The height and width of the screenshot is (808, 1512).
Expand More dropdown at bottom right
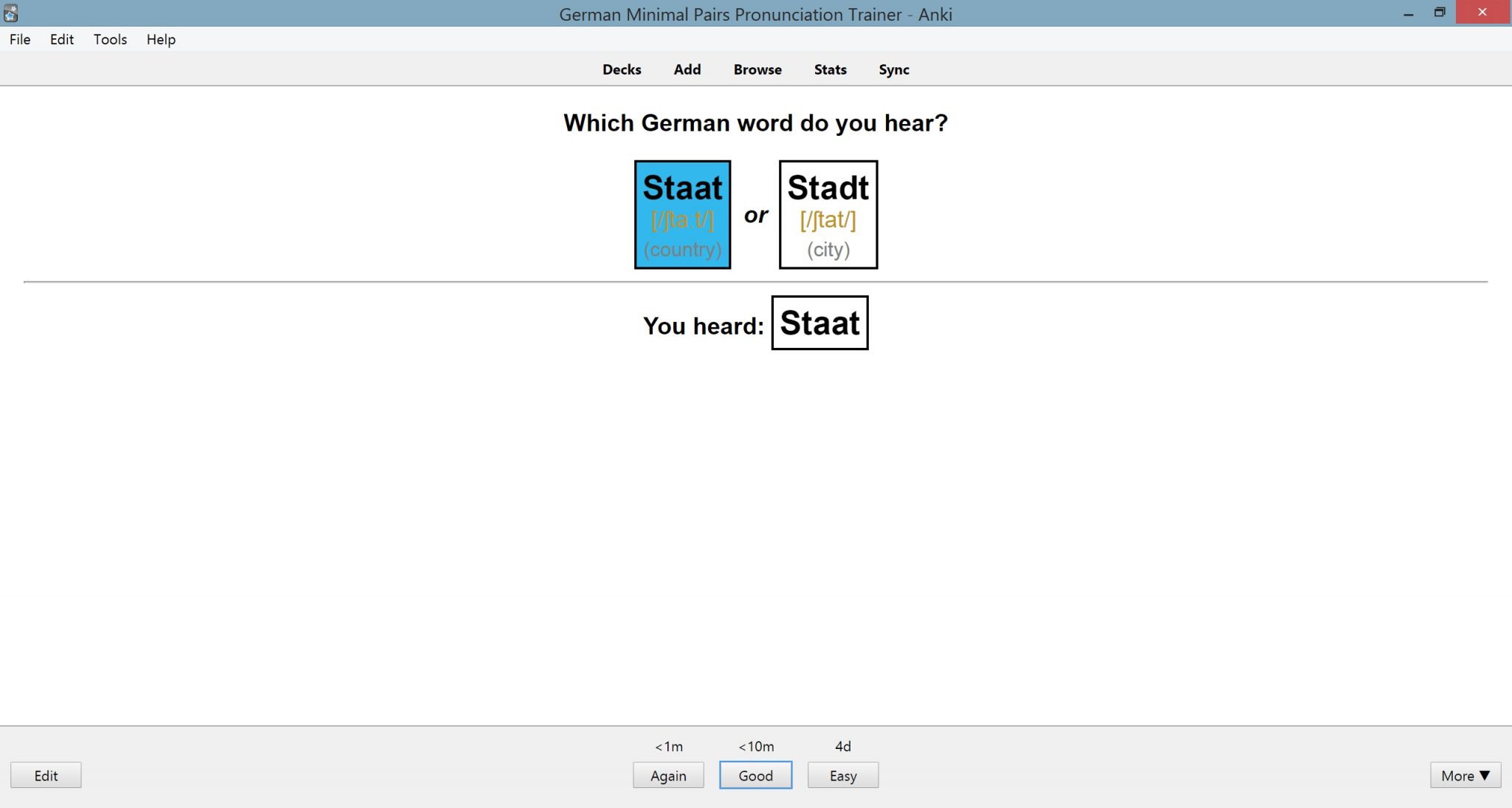coord(1466,775)
